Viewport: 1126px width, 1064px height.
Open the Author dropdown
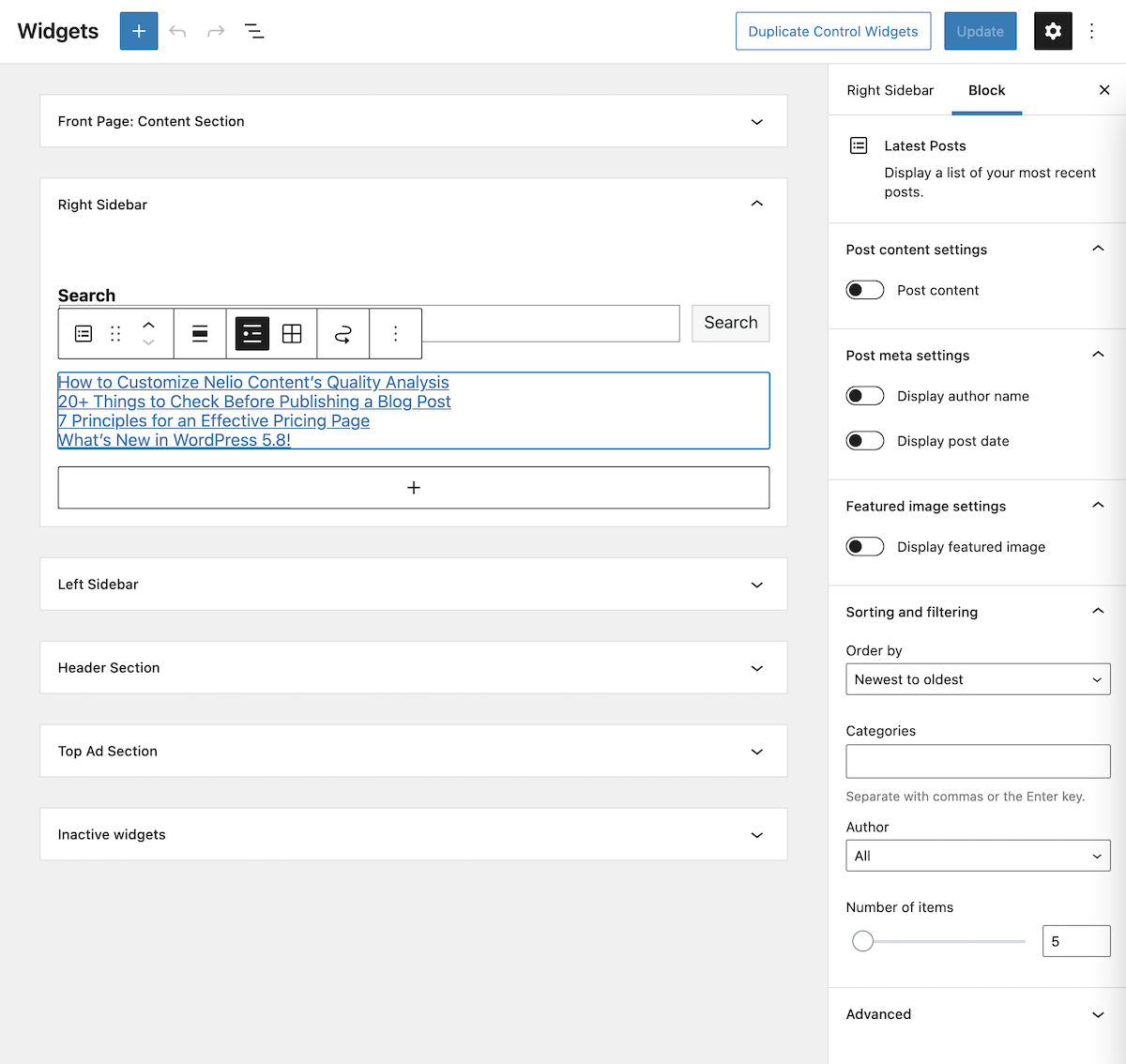coord(978,856)
